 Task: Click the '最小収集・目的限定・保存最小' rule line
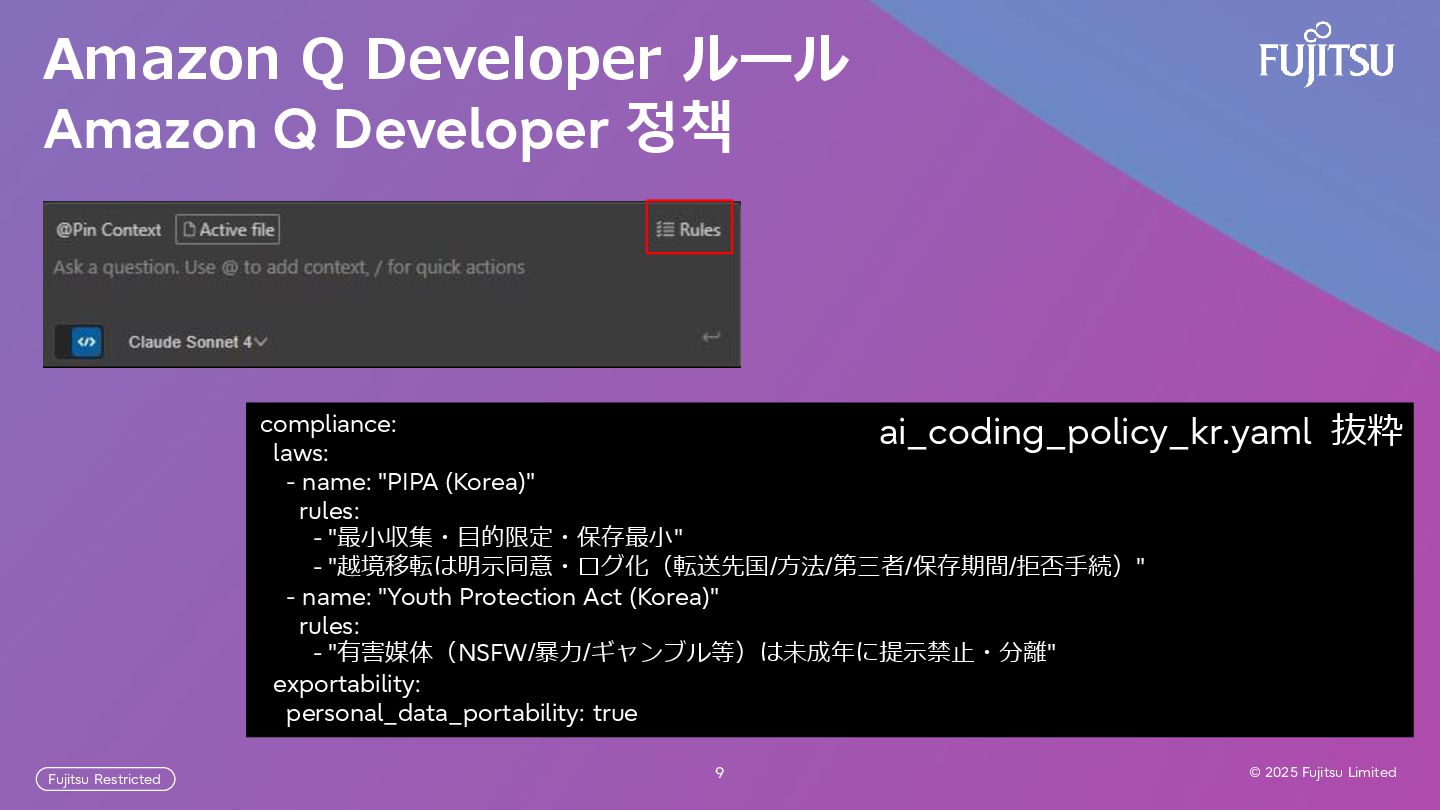point(497,538)
